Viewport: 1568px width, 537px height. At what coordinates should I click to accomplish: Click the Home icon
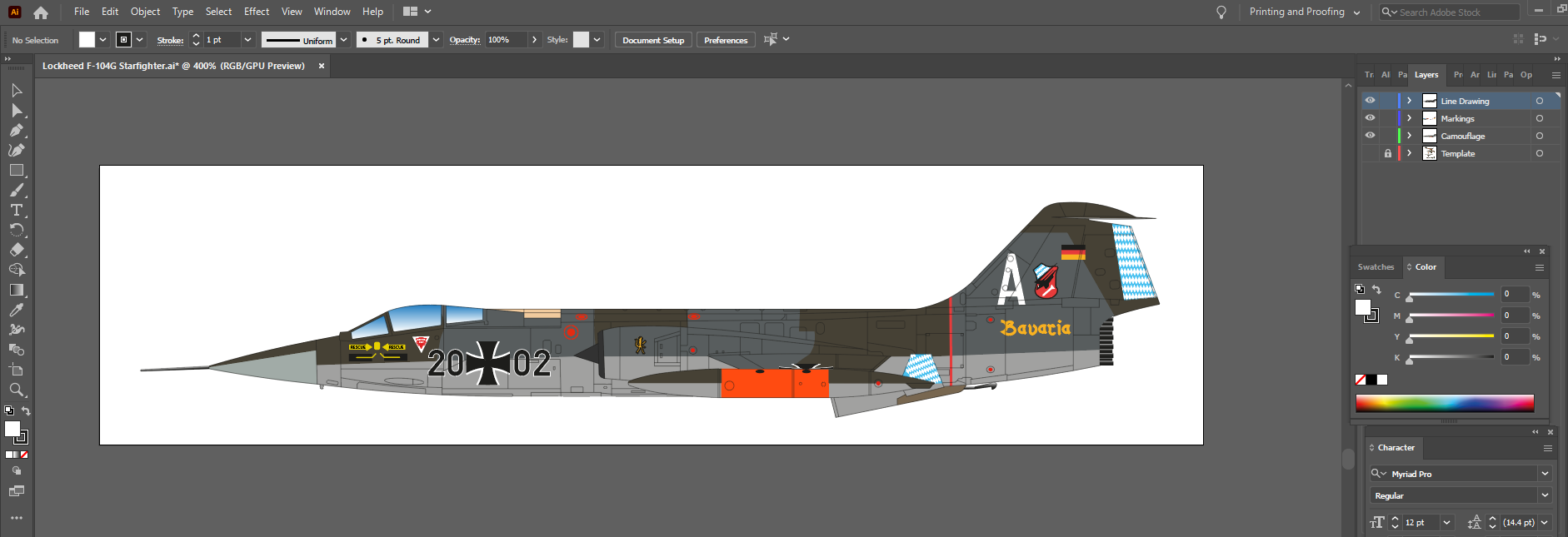point(41,12)
